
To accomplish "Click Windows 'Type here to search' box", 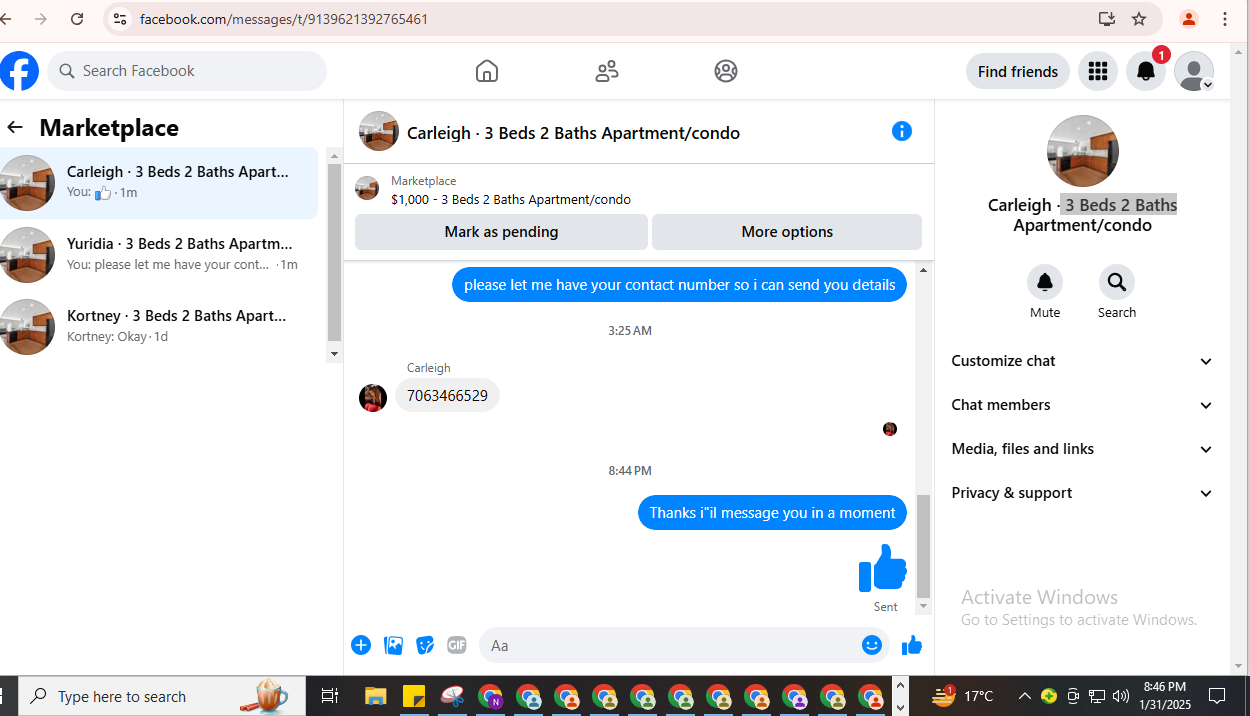I will 160,696.
